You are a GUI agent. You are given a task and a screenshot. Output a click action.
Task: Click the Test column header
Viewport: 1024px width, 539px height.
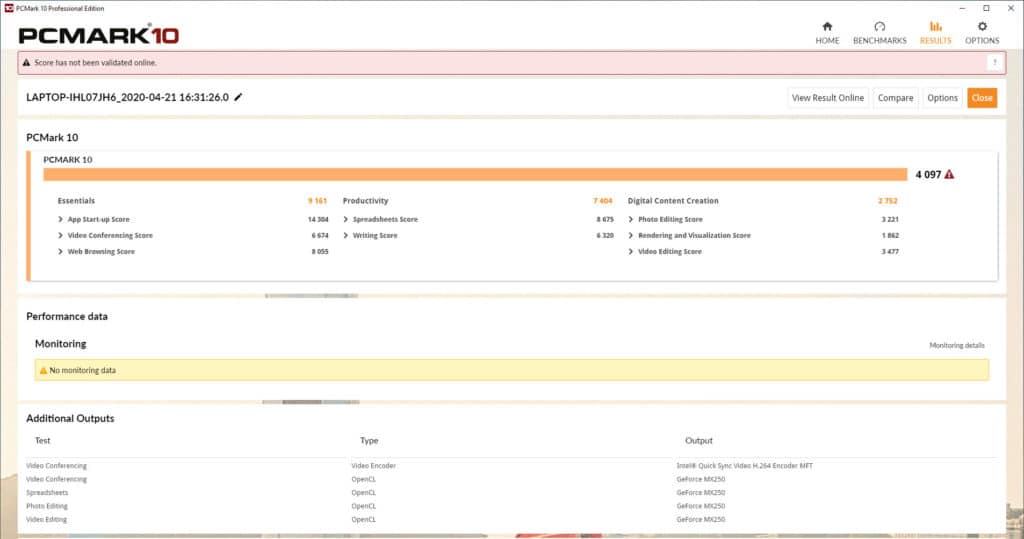click(42, 441)
